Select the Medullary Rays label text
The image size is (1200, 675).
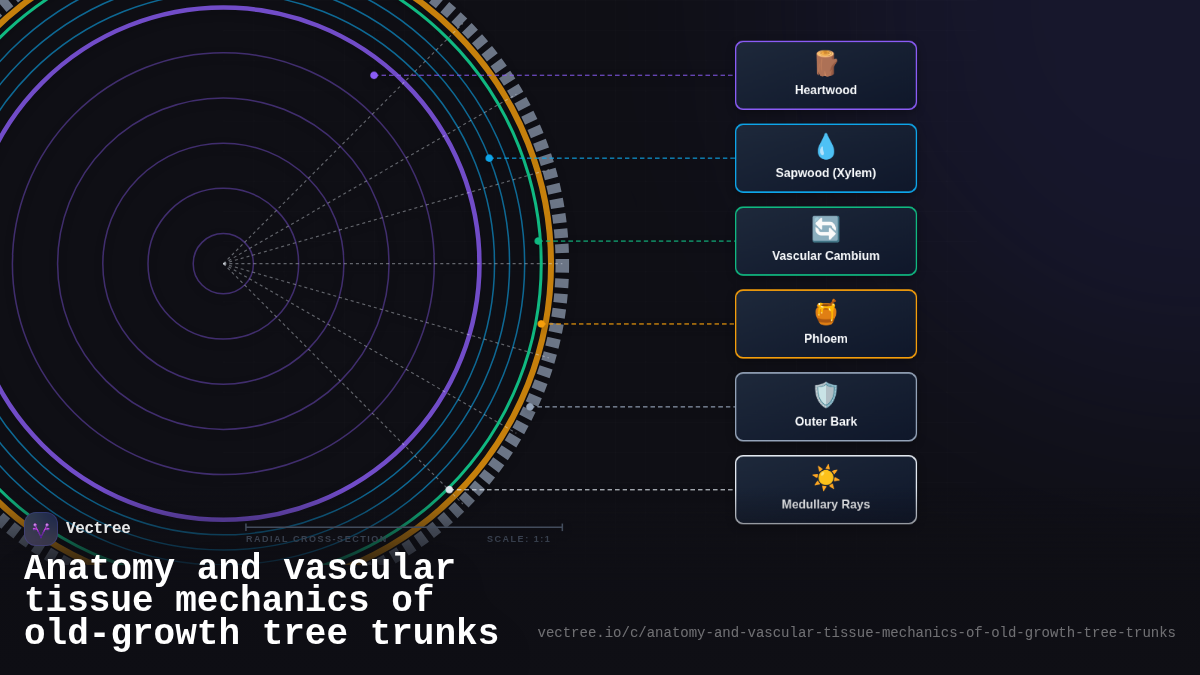coord(825,504)
